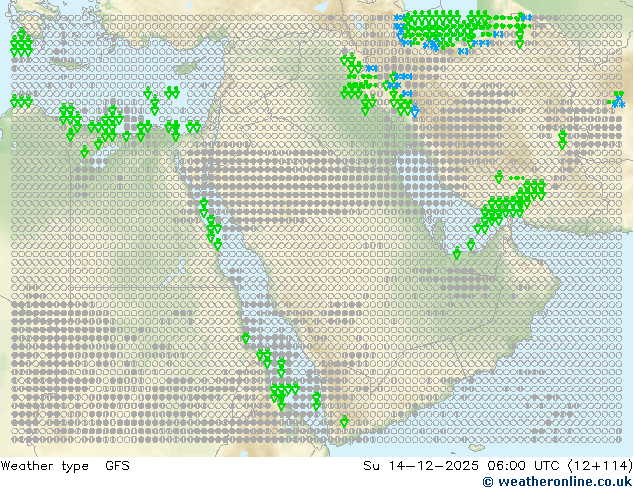Click the 'Weather type GFS' caption text
This screenshot has width=634, height=490.
click(x=65, y=466)
